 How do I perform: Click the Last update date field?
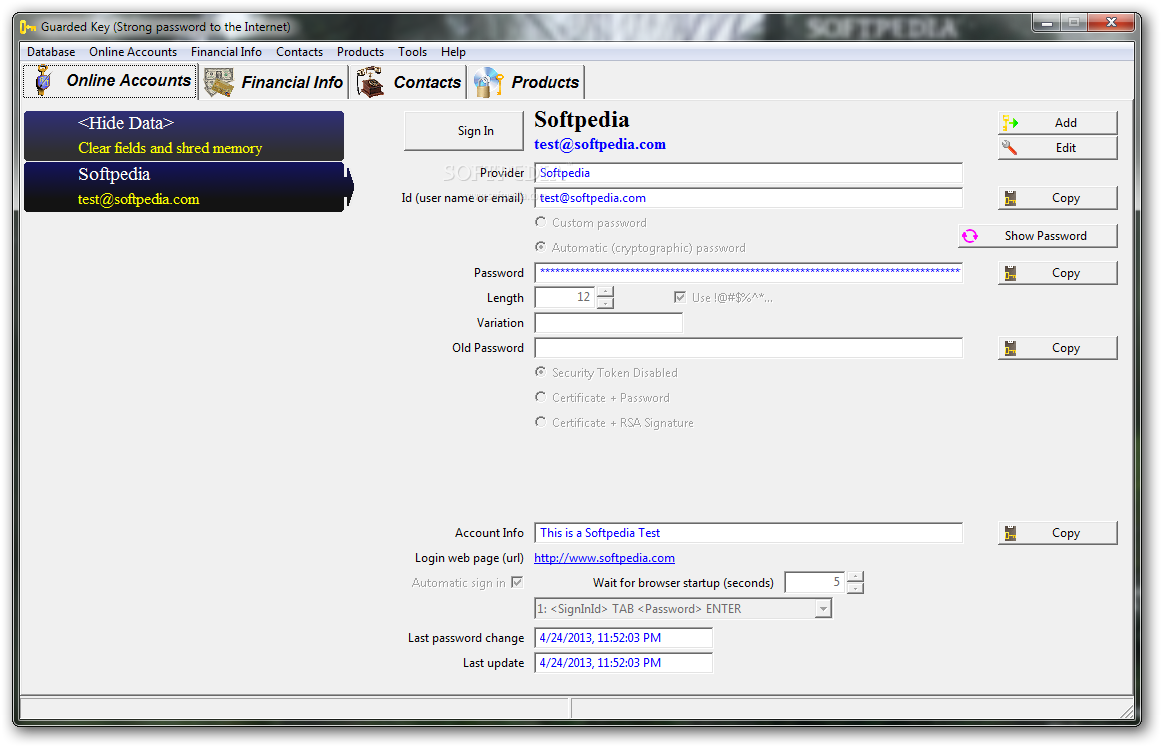click(x=623, y=663)
